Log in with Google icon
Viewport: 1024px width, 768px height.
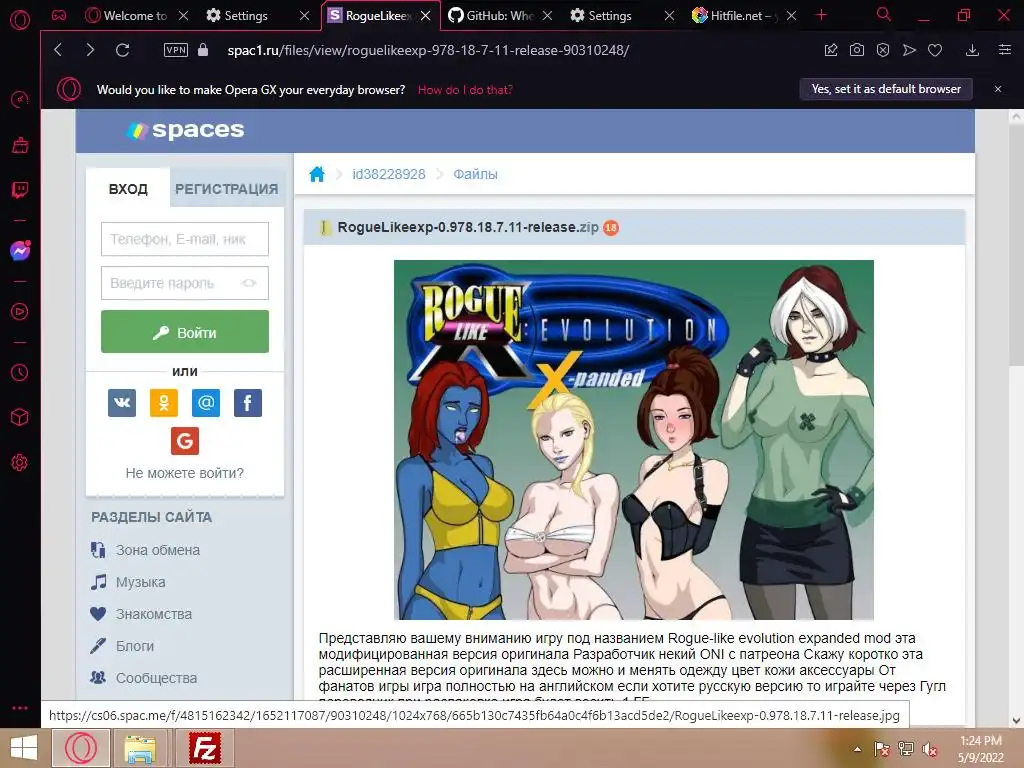pos(185,441)
